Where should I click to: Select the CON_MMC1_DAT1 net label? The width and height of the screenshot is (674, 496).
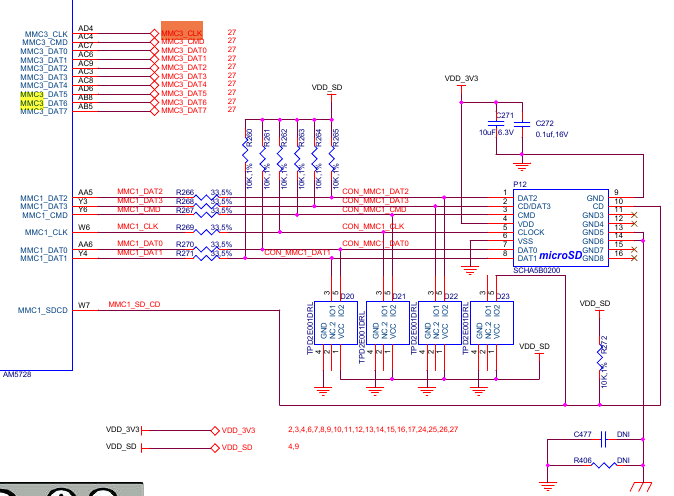click(297, 252)
